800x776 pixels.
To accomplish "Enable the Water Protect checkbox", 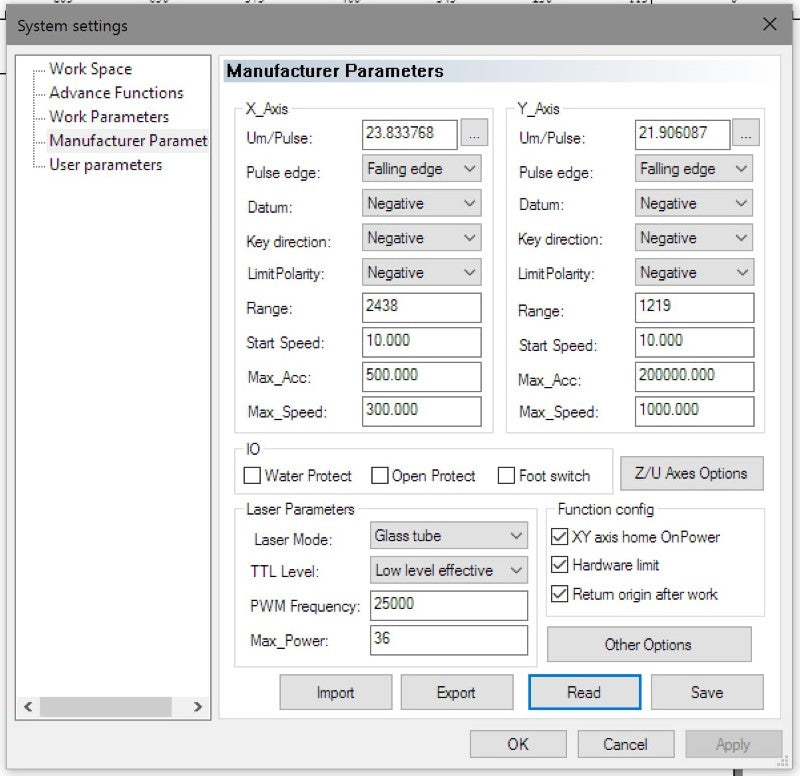I will [x=252, y=476].
